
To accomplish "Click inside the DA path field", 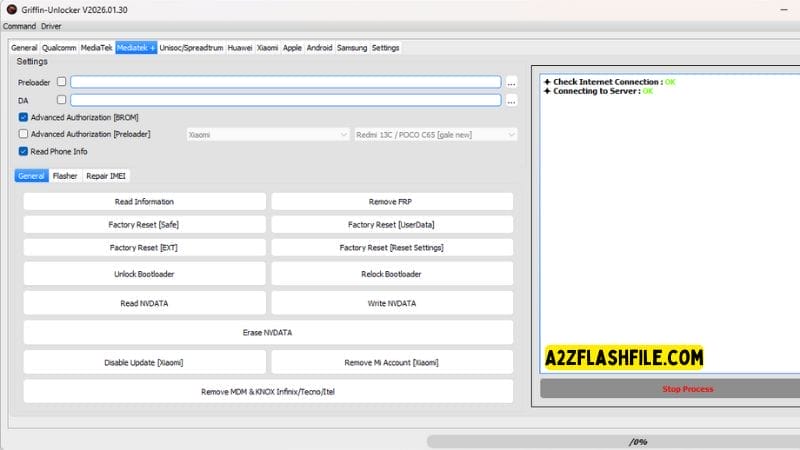I will coord(286,100).
